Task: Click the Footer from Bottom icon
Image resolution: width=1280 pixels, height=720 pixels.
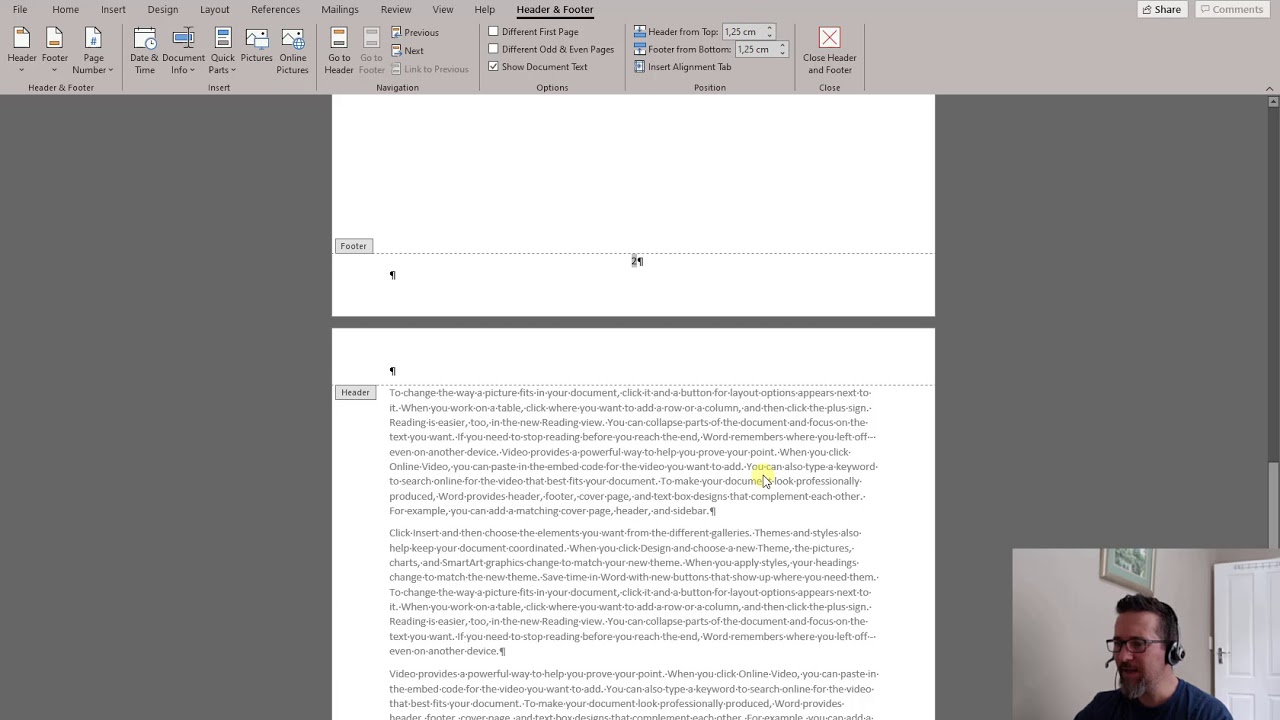Action: pyautogui.click(x=640, y=49)
